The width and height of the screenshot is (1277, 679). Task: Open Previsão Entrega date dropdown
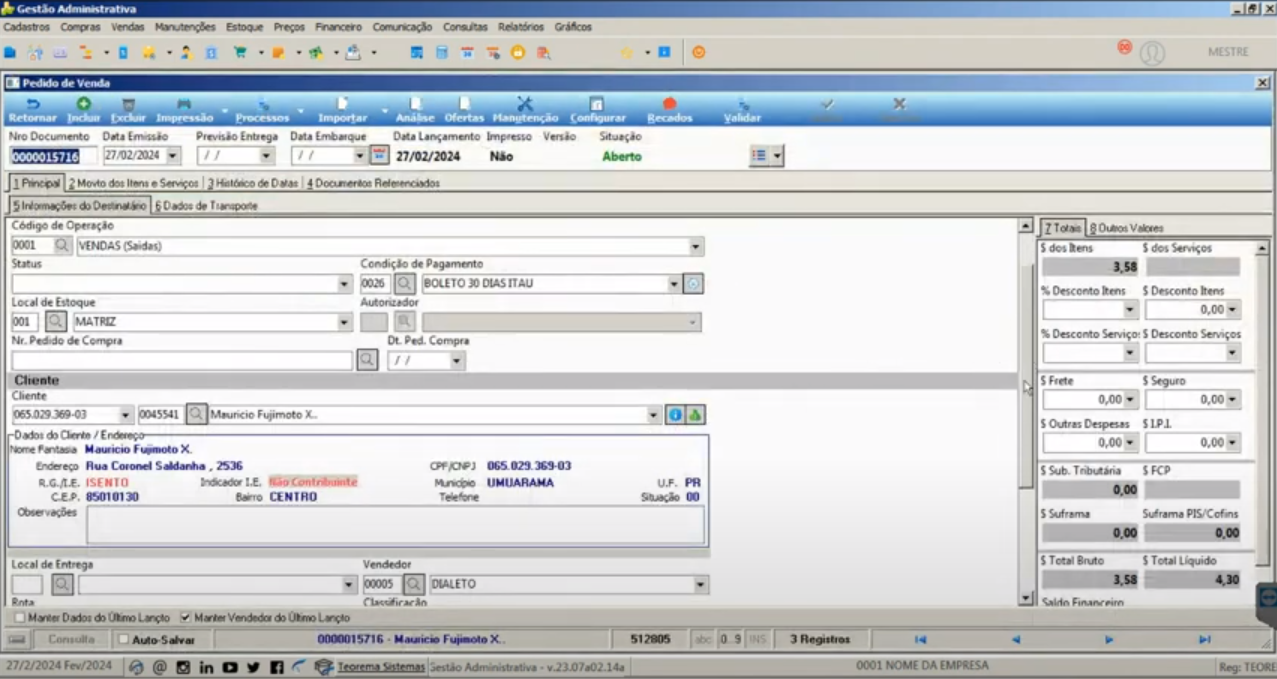pyautogui.click(x=266, y=156)
